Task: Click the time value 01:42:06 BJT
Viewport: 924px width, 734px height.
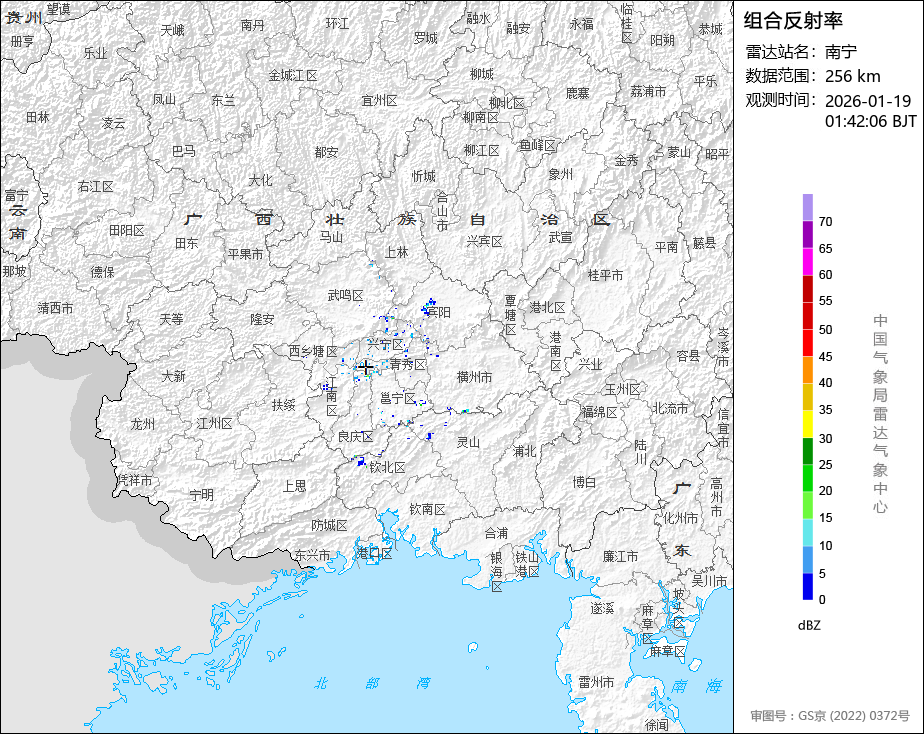Action: [870, 121]
